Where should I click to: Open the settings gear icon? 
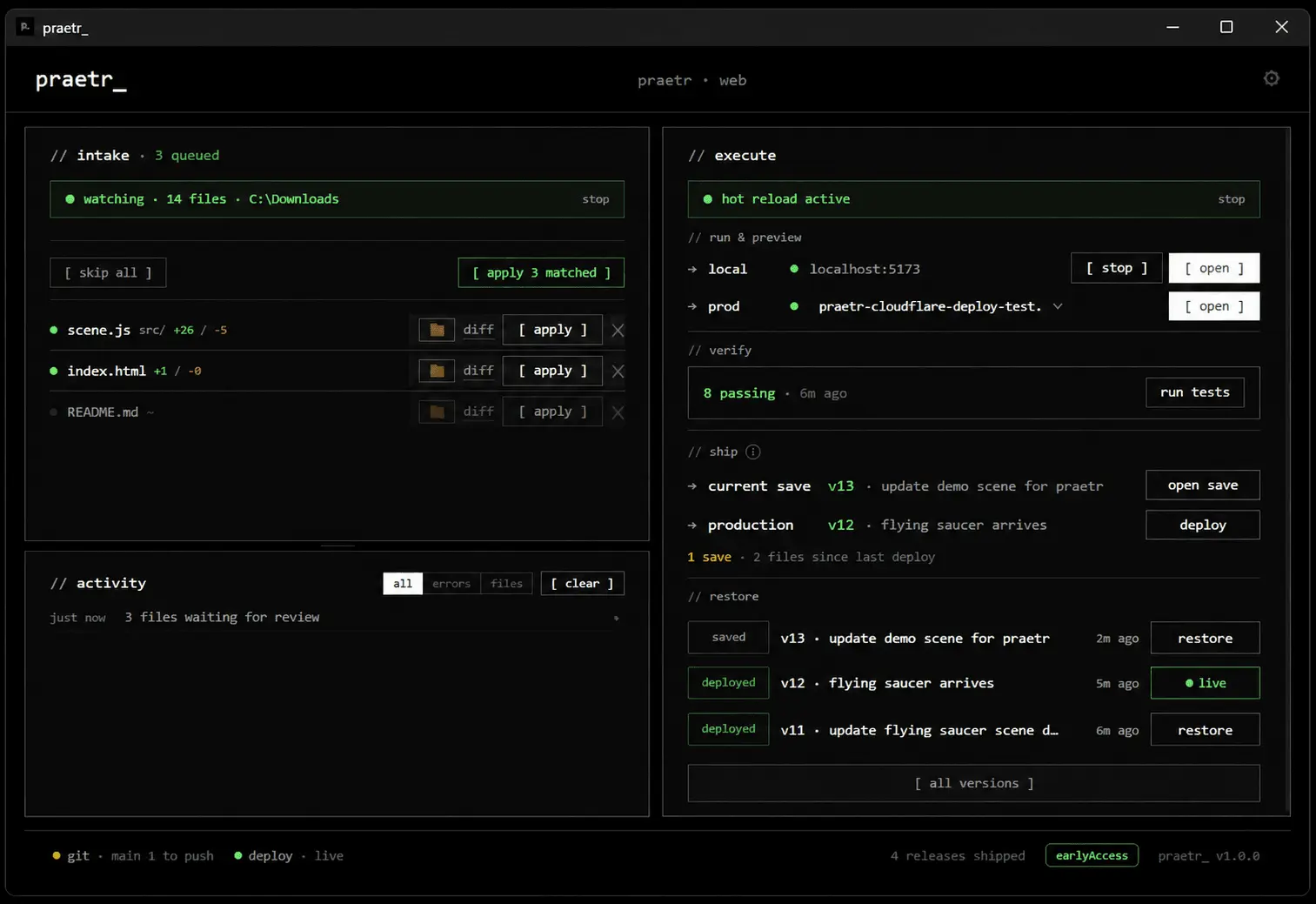coord(1271,78)
